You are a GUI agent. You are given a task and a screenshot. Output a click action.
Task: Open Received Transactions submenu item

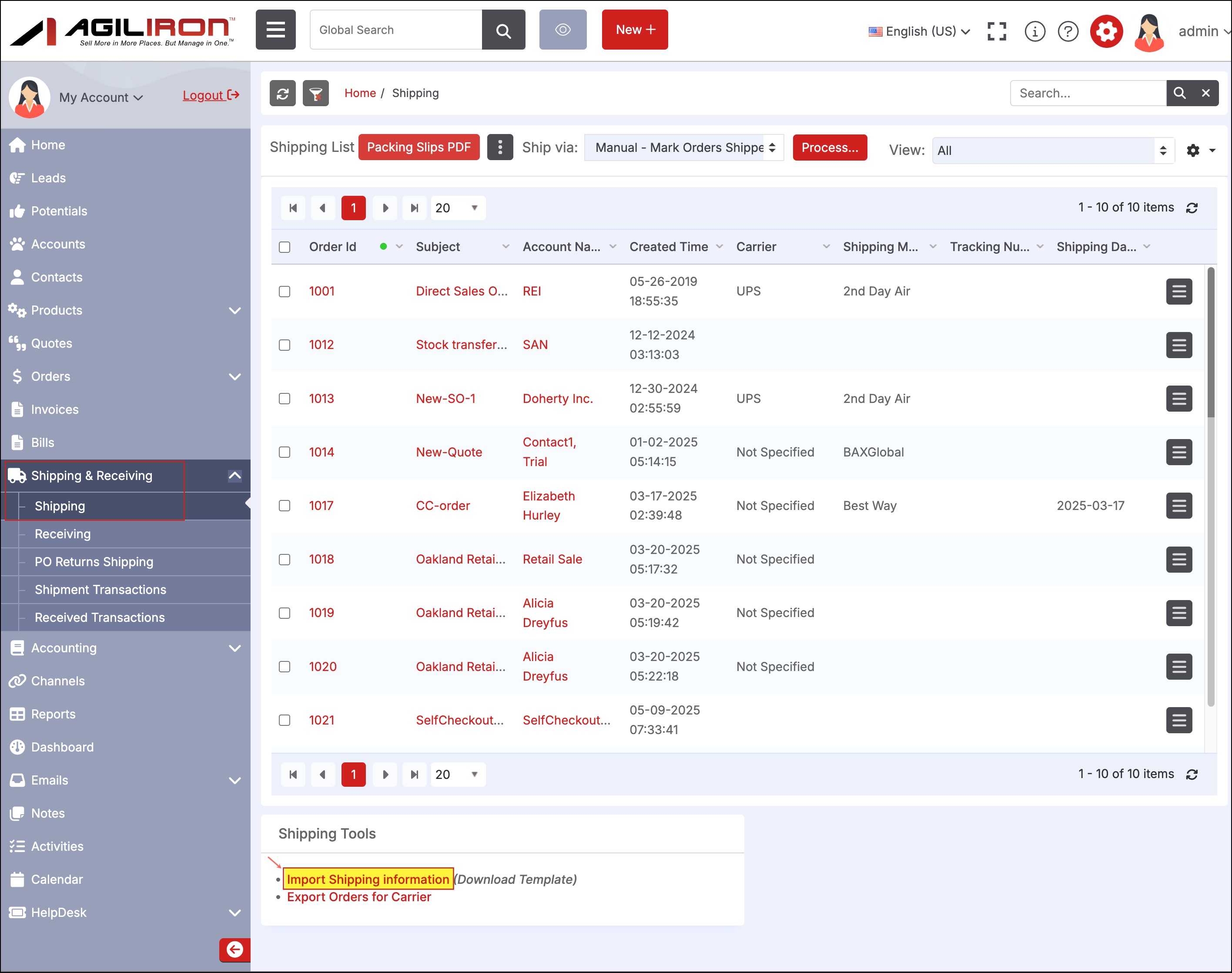[100, 618]
